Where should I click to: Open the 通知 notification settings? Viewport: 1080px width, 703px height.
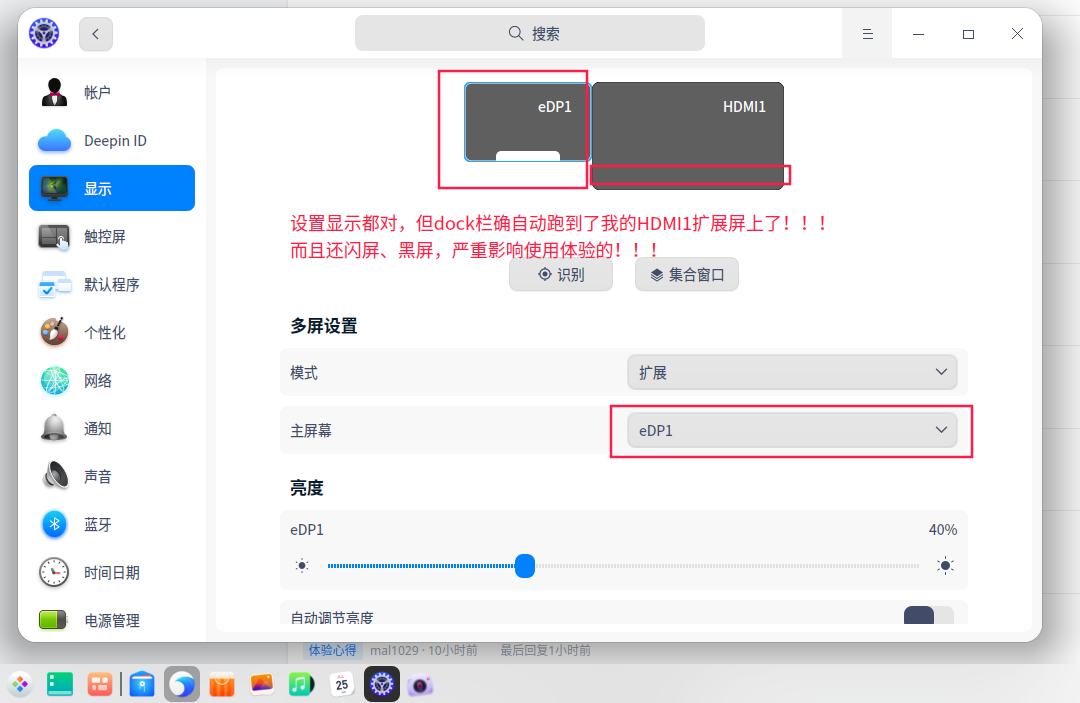(x=112, y=428)
